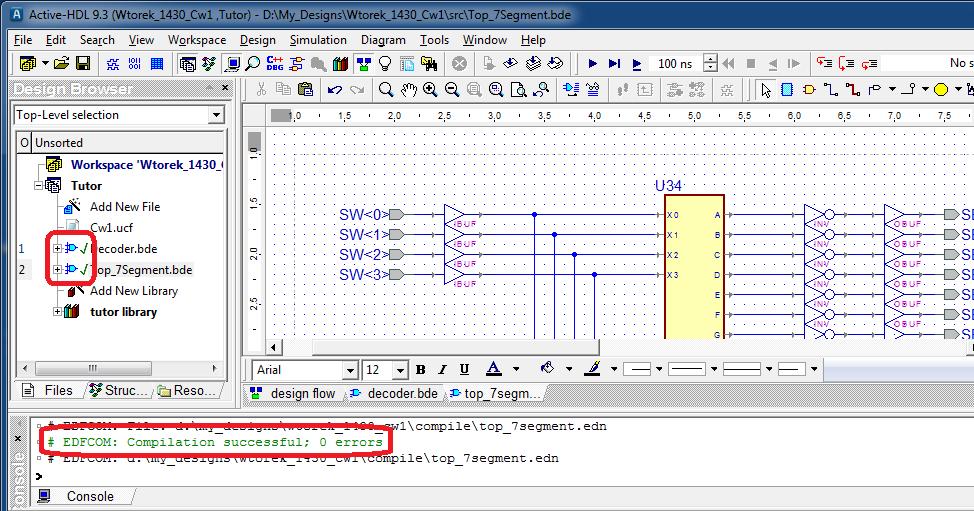Collapse the Tutor design node

(x=39, y=185)
